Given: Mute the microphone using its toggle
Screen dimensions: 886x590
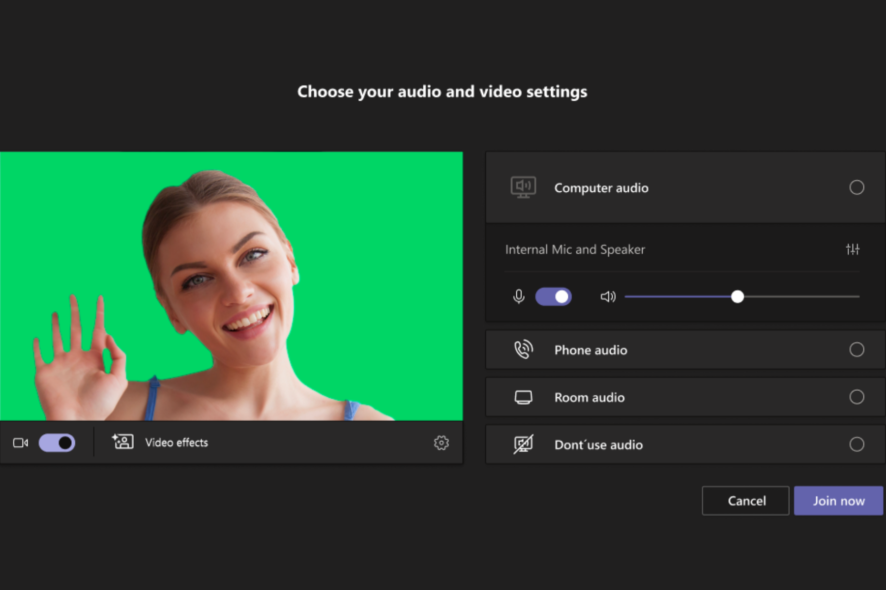Looking at the screenshot, I should point(553,296).
